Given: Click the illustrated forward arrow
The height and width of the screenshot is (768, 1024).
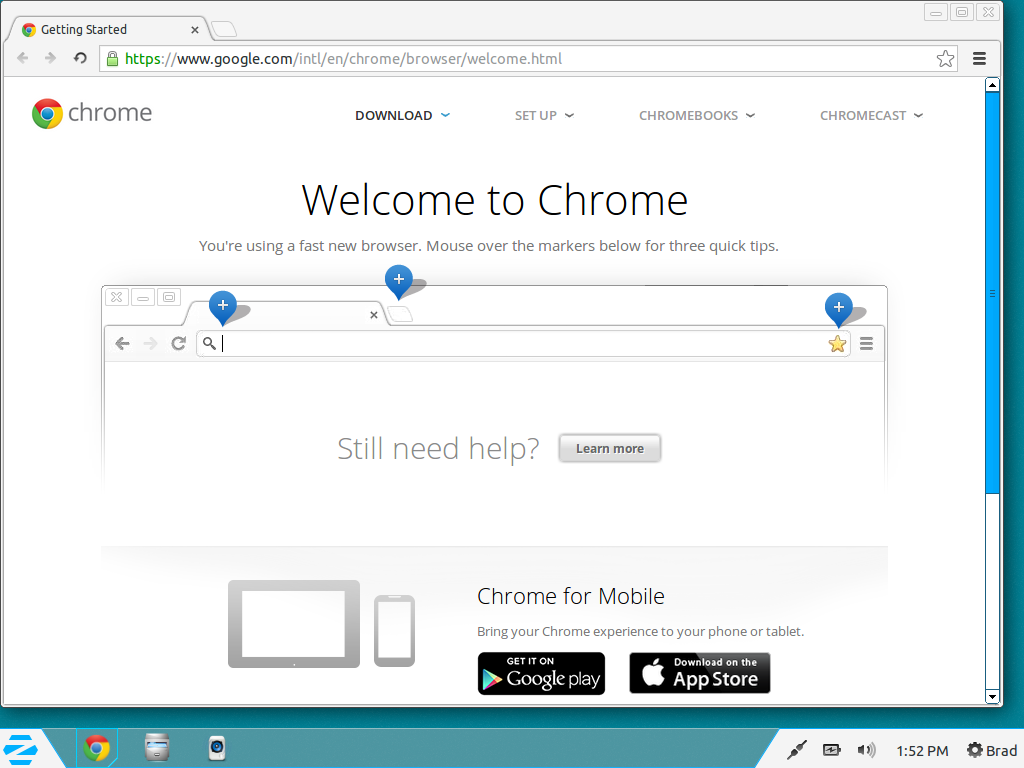Looking at the screenshot, I should click(150, 344).
